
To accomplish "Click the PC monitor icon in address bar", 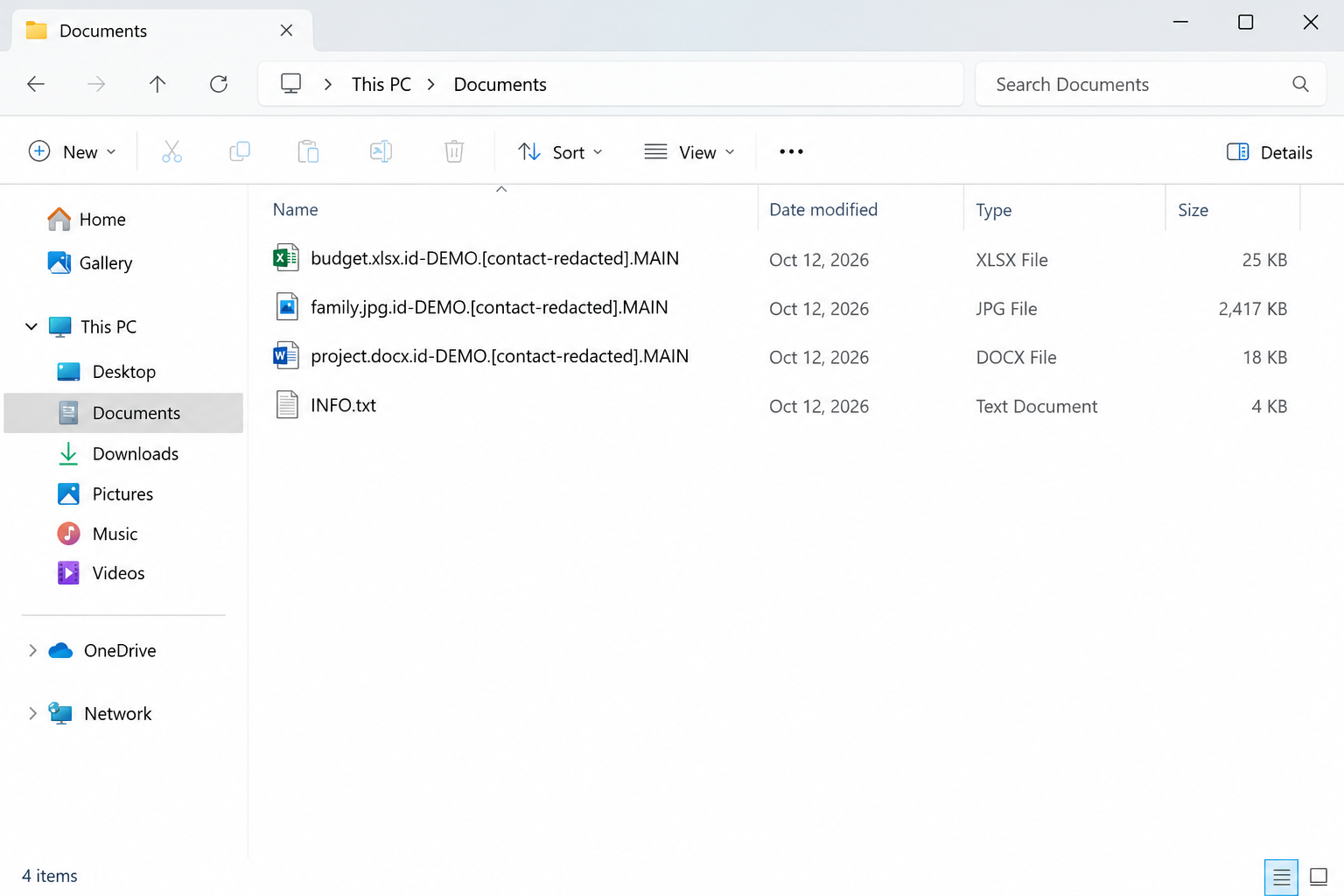I will click(x=290, y=84).
